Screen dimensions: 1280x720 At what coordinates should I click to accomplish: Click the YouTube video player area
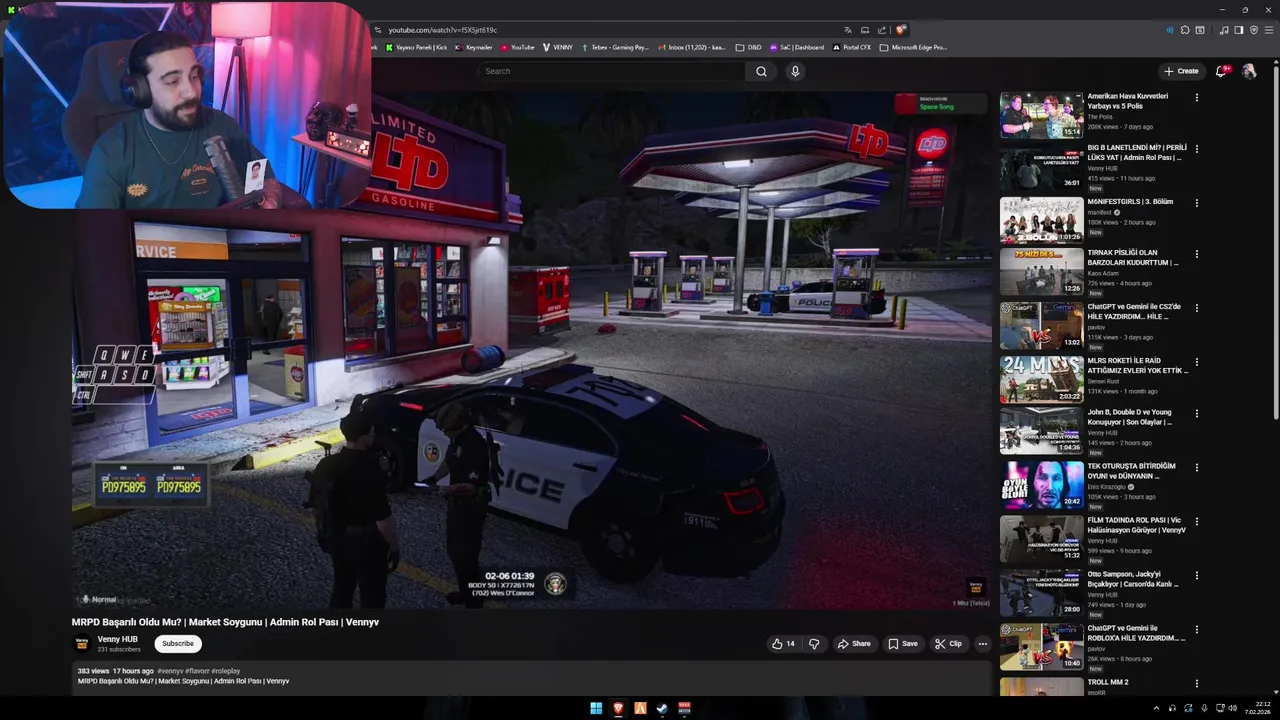pos(531,350)
